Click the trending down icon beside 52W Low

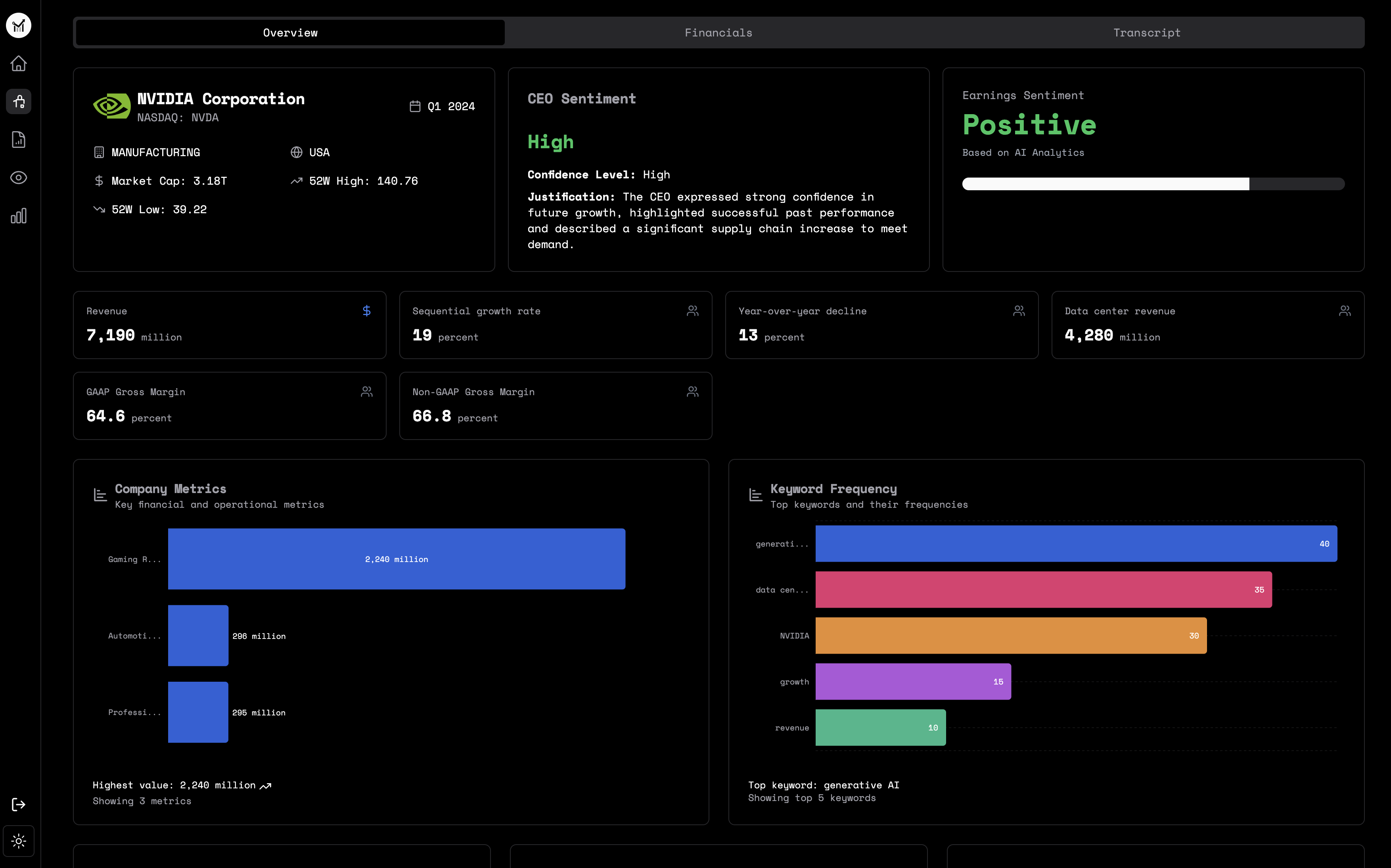(99, 210)
